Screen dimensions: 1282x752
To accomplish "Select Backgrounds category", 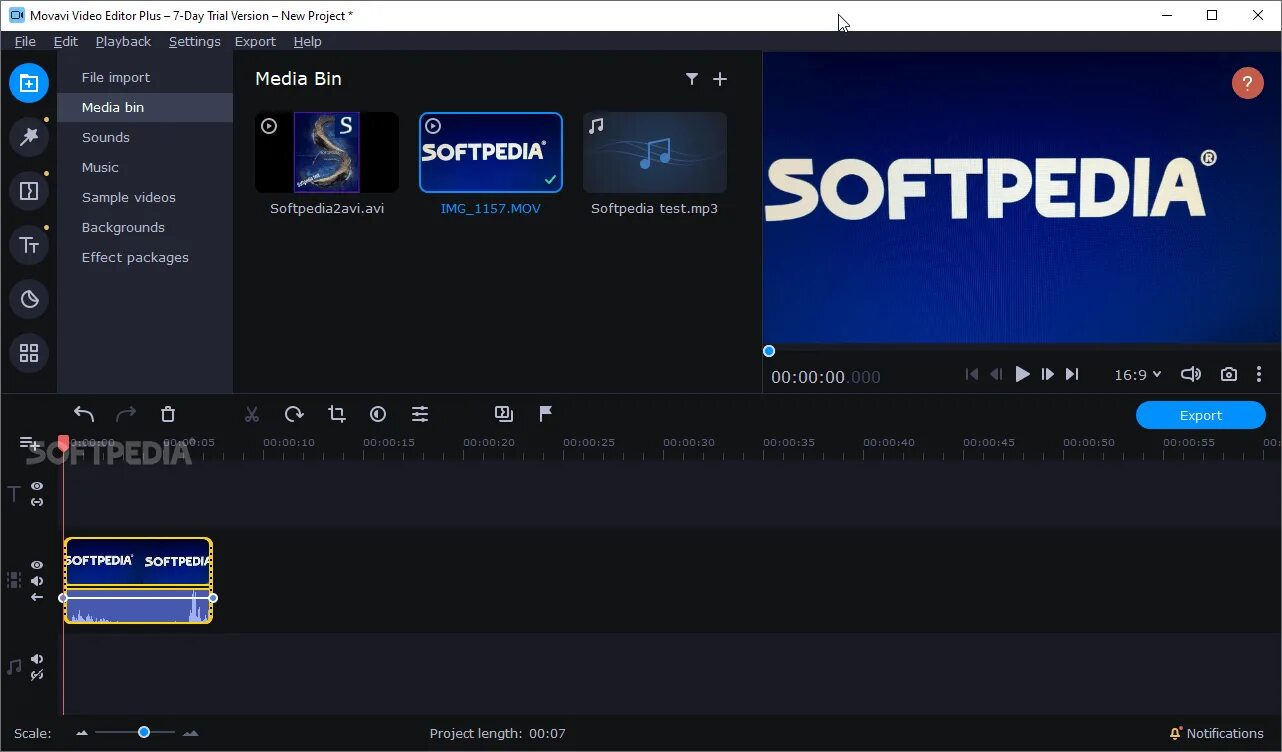I will tap(145, 227).
